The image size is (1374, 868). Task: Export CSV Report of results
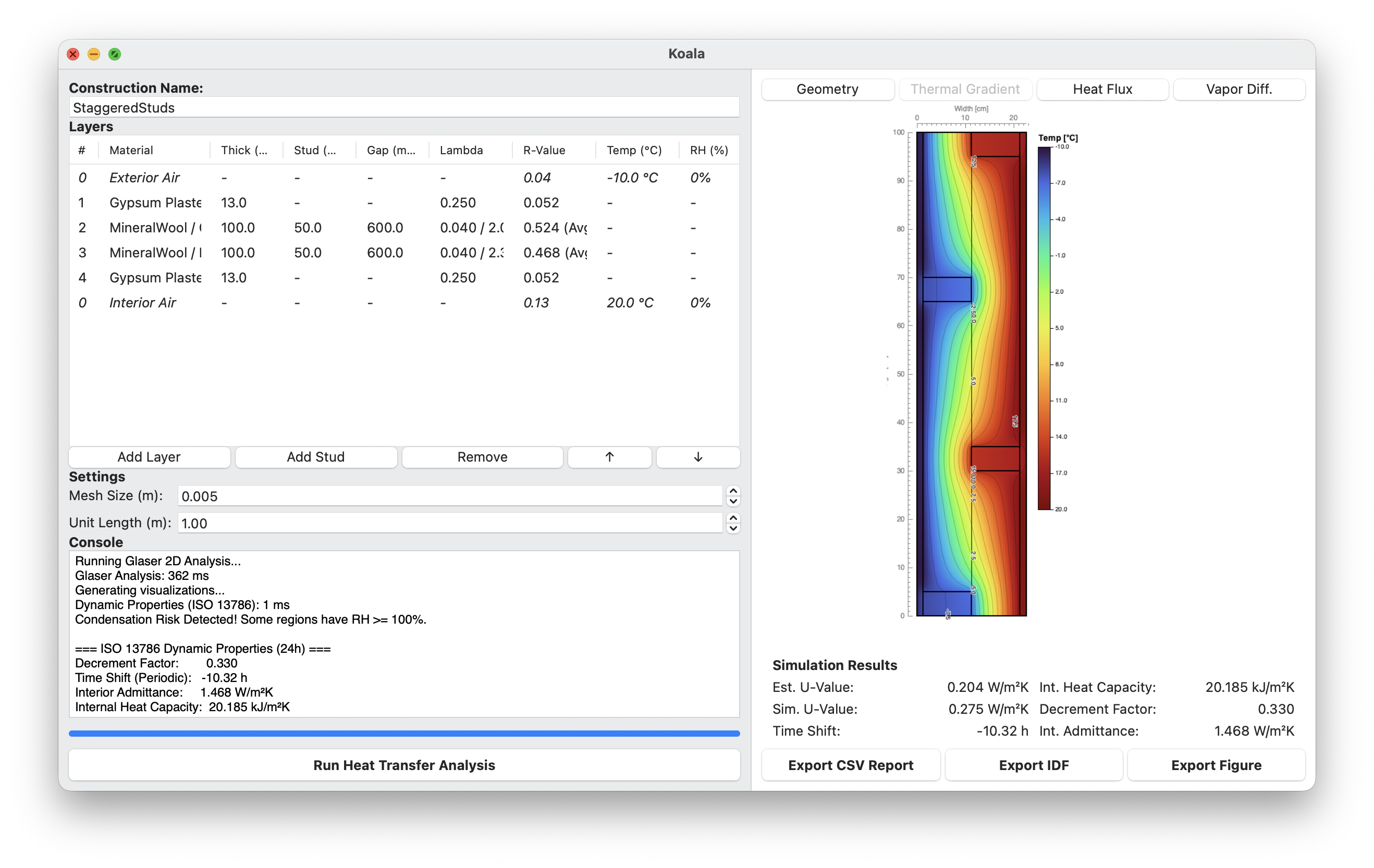coord(850,765)
